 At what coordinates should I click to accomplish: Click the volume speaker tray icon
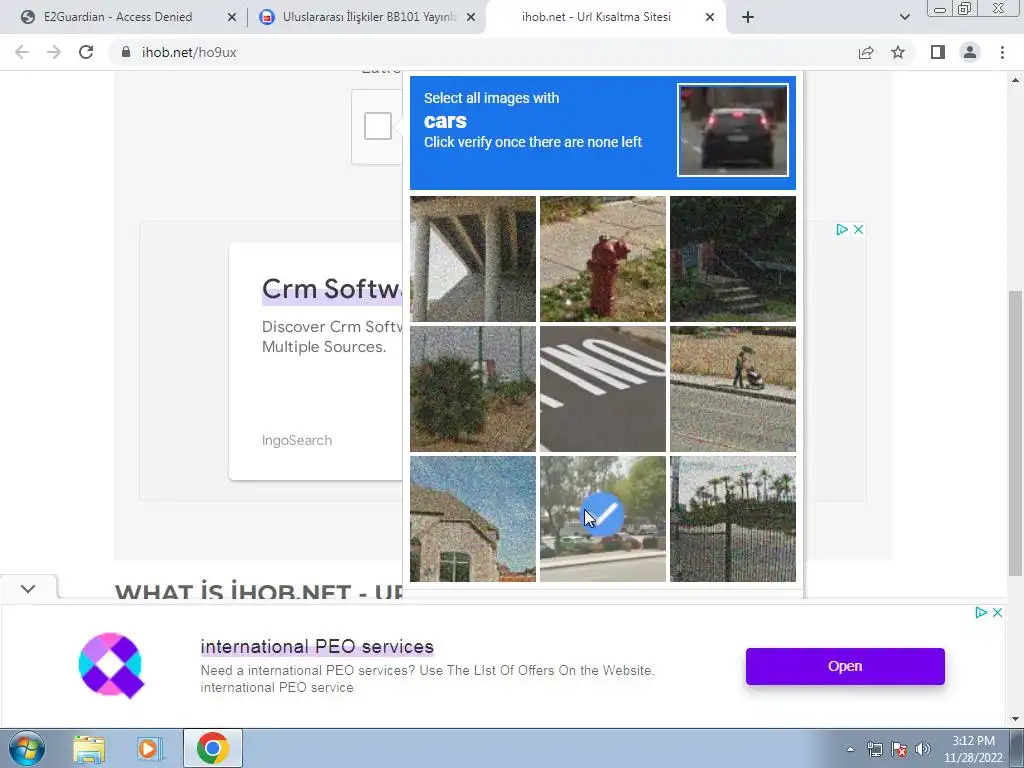[923, 749]
